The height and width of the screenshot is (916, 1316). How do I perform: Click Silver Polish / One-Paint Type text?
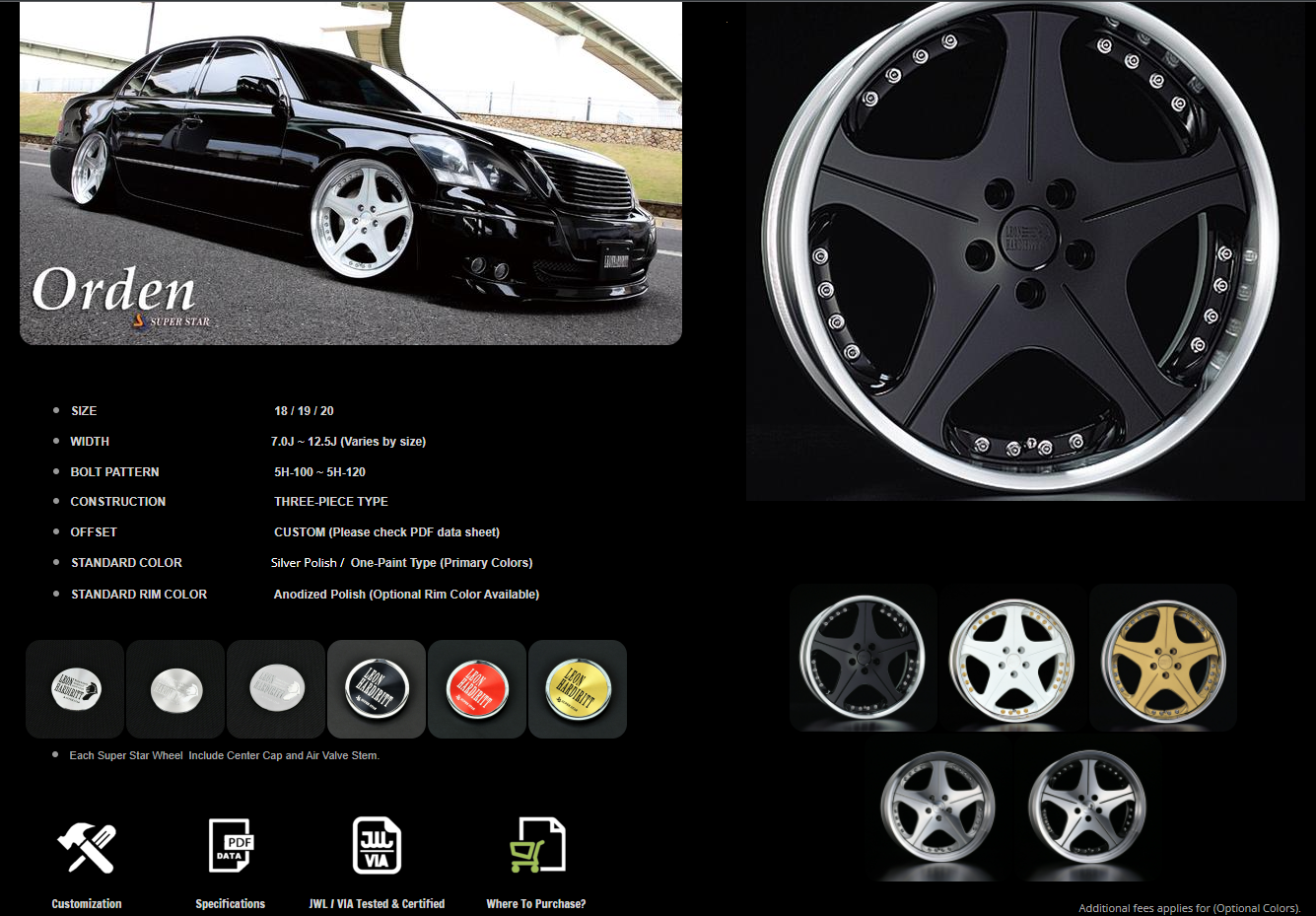tap(401, 563)
